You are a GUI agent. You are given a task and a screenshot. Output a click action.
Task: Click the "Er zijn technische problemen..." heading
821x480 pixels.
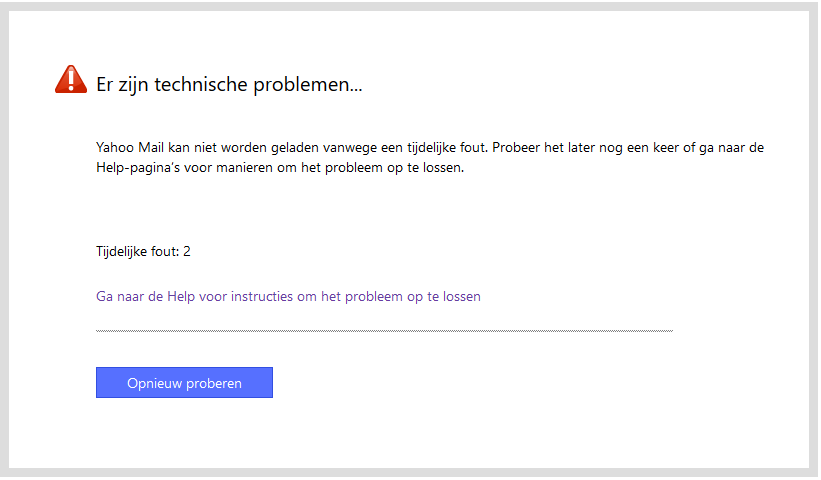229,84
